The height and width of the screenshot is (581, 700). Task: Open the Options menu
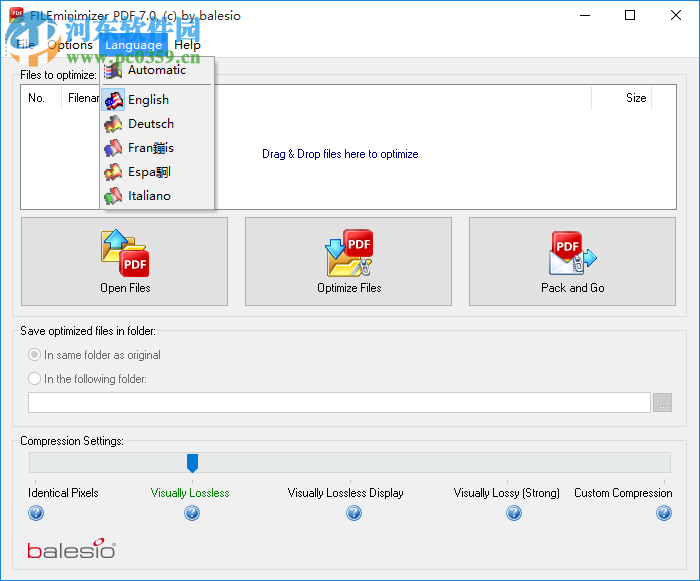tap(70, 45)
